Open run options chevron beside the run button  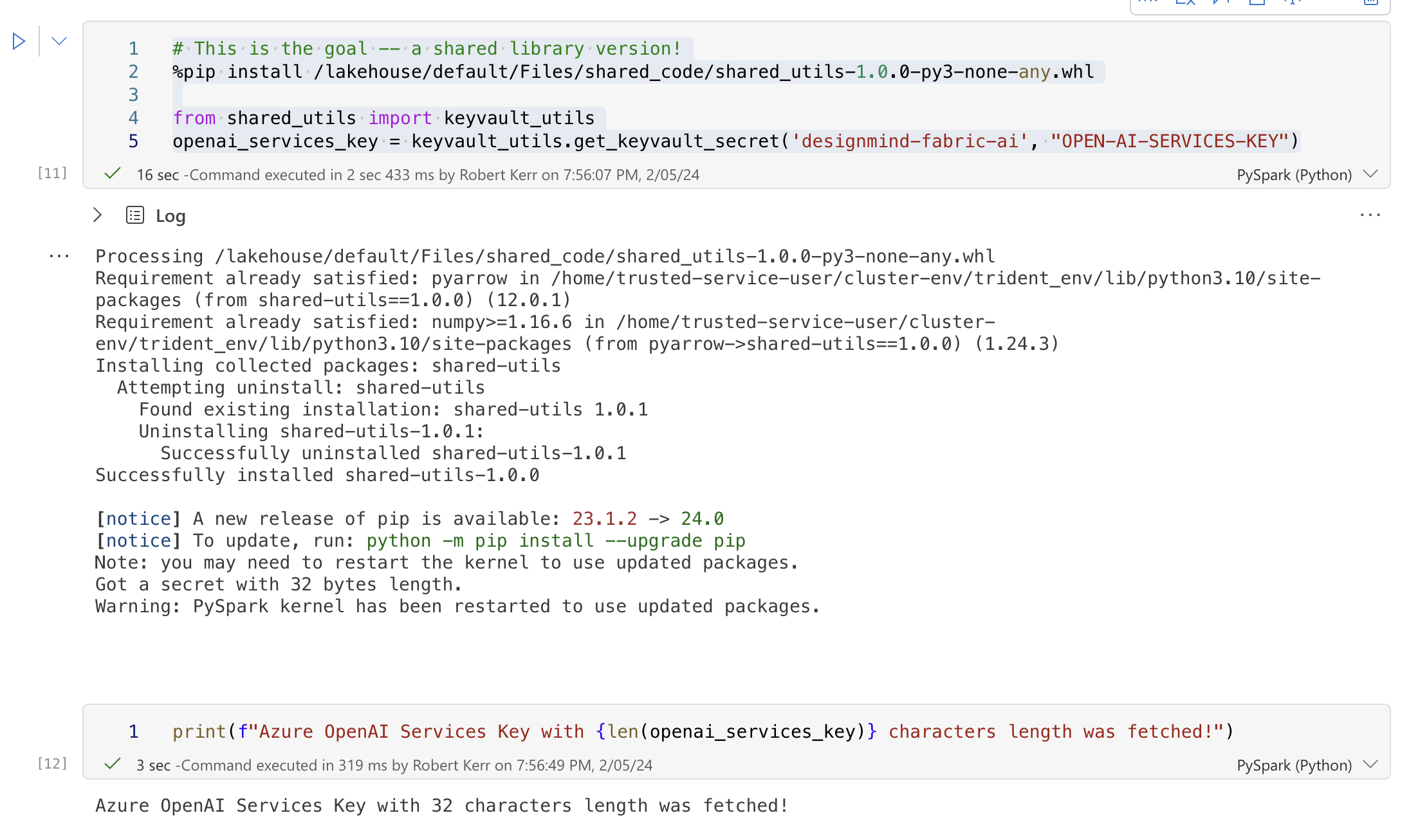[x=59, y=42]
